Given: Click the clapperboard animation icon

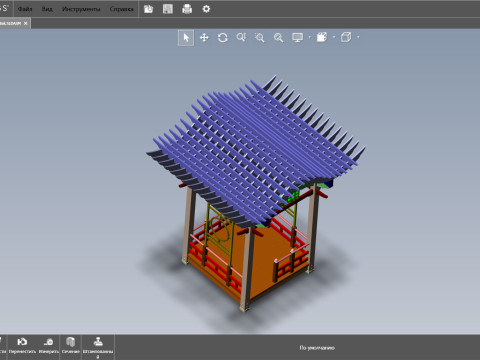Looking at the screenshot, I should tap(322, 37).
